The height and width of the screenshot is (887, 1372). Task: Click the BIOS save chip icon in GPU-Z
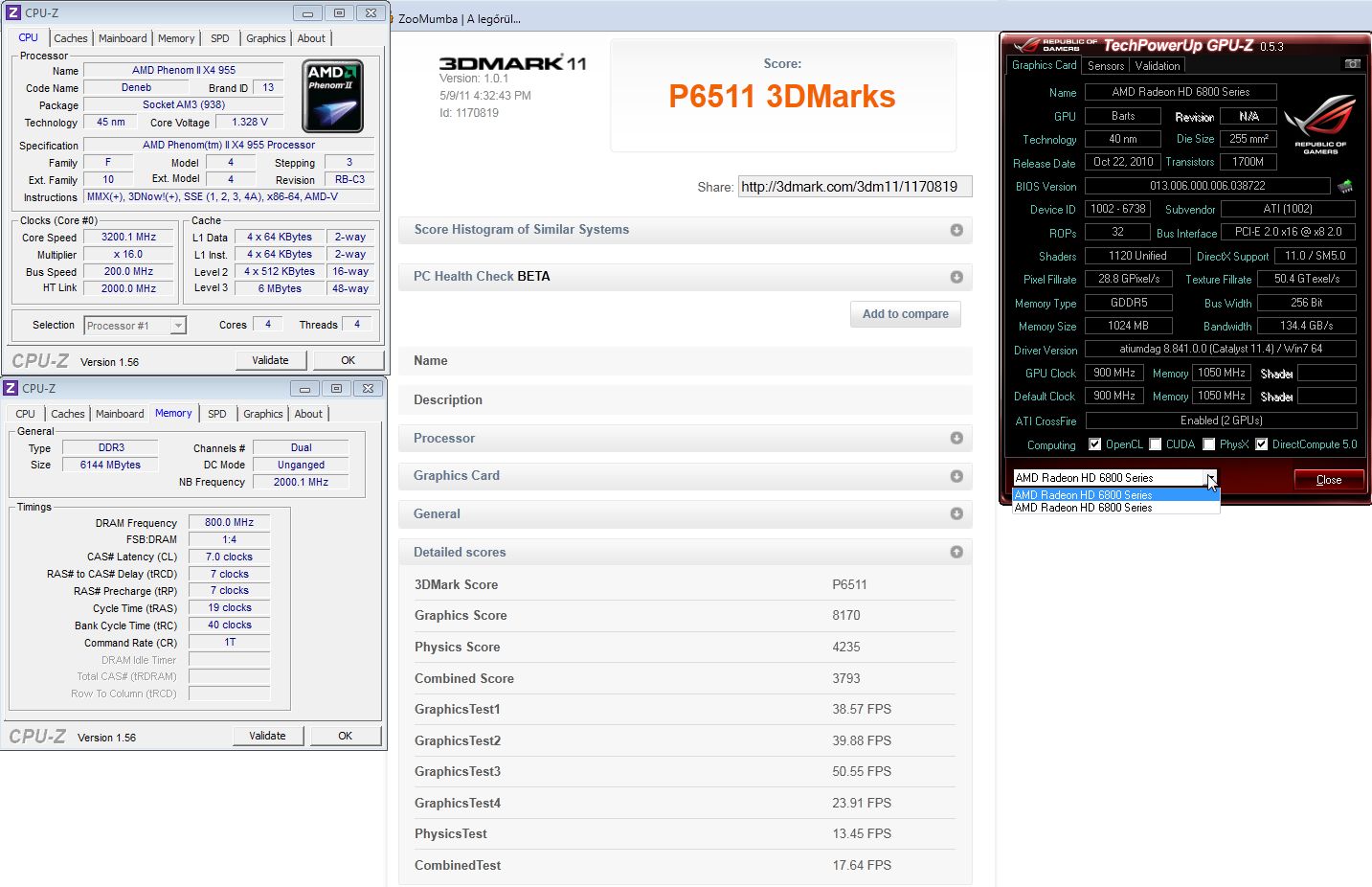pyautogui.click(x=1345, y=186)
